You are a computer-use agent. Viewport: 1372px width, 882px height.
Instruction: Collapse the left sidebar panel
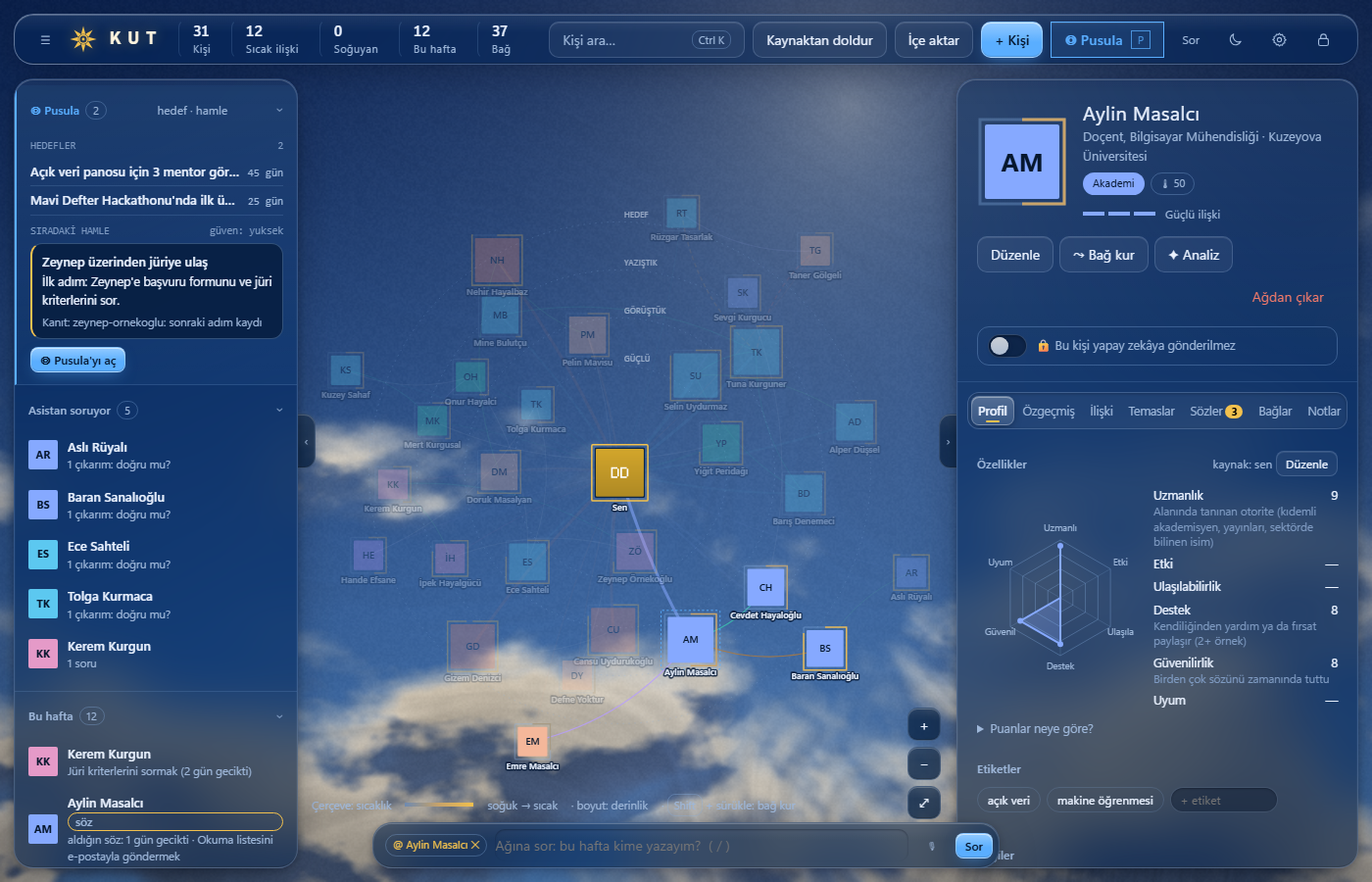pos(306,442)
